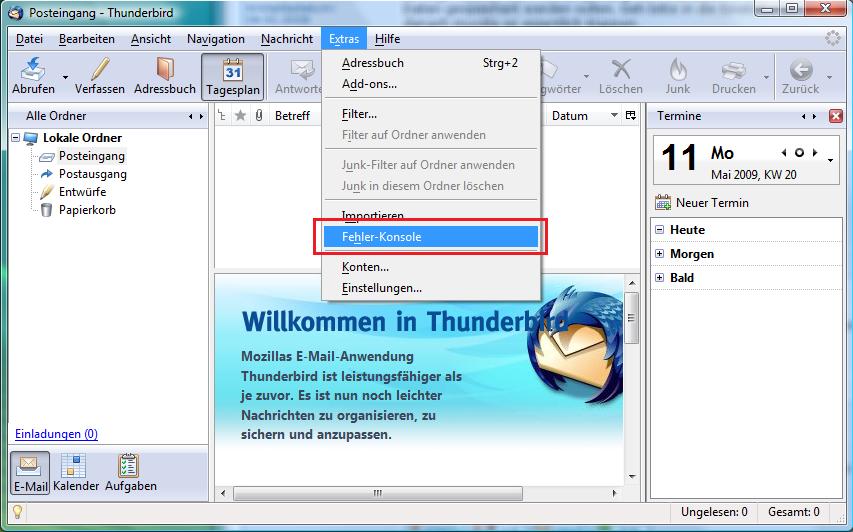
Task: Click the message pane horizontal scrollbar
Action: click(x=378, y=493)
